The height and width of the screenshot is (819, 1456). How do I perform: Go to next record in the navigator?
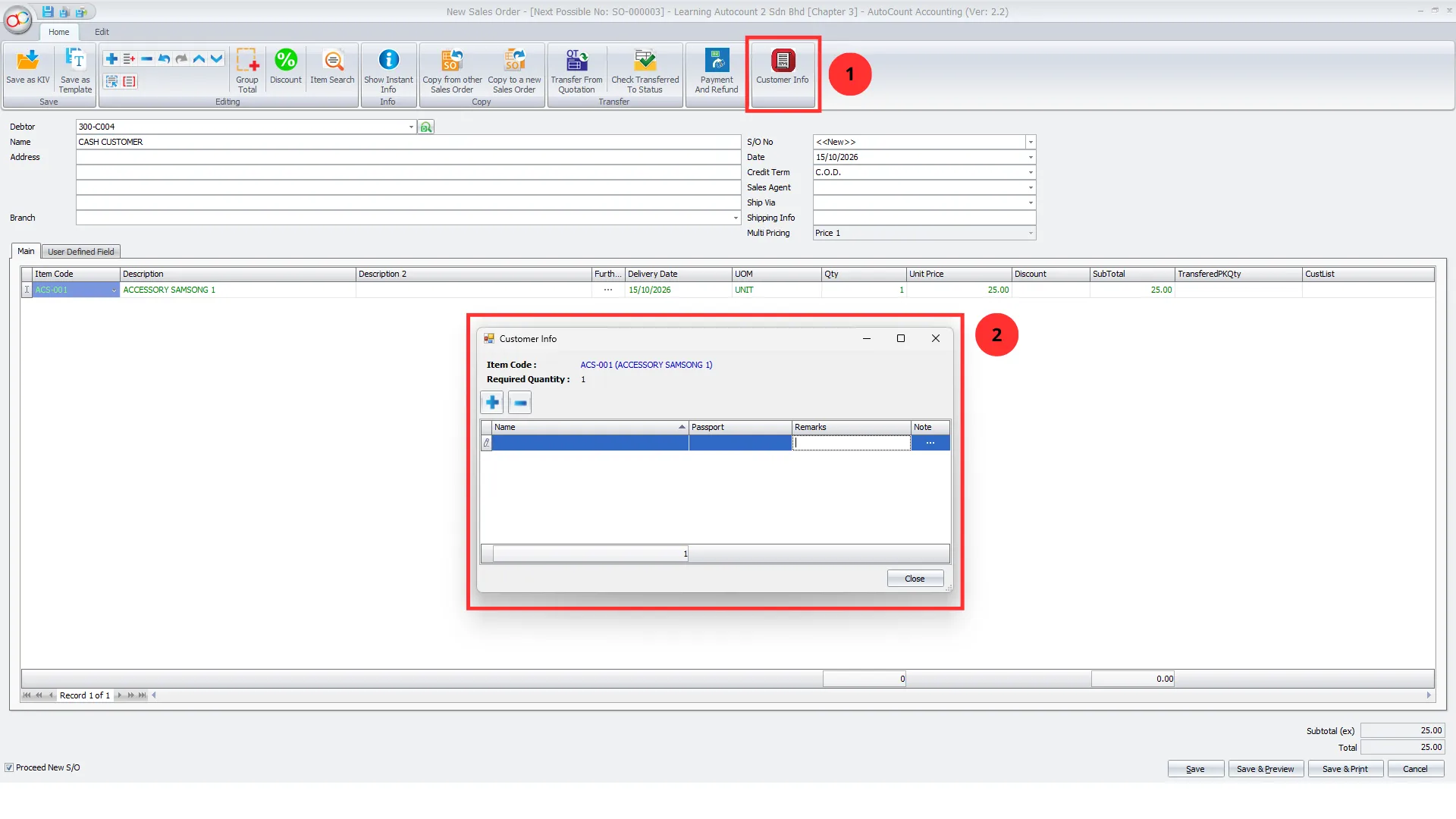tap(119, 695)
